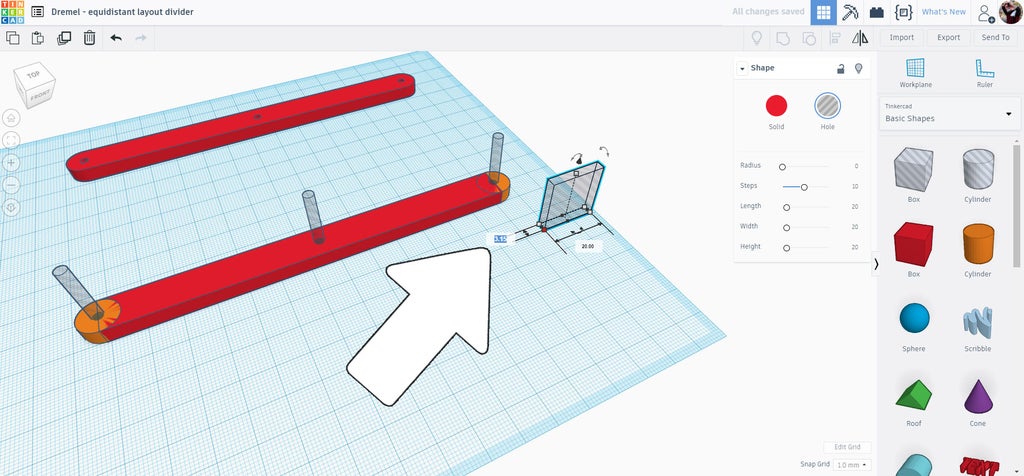Select the Workplane tool

[x=915, y=72]
